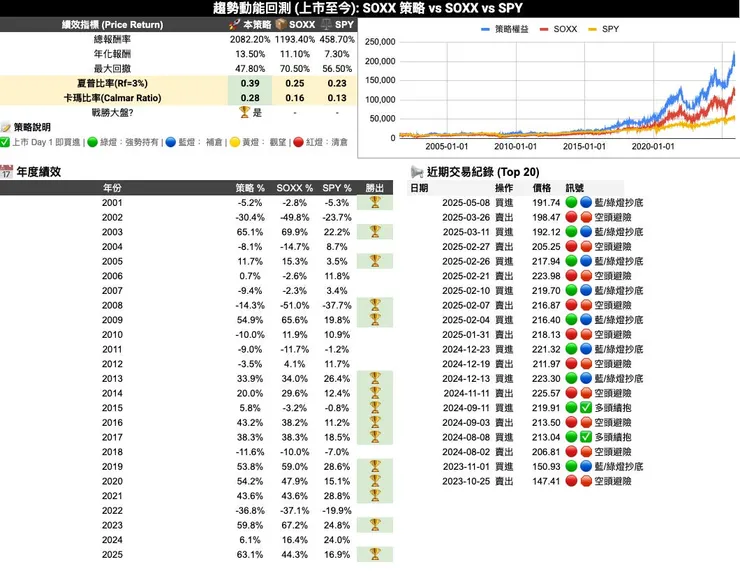Click the calendar icon beside 年度績效
The width and height of the screenshot is (740, 571).
pos(7,171)
